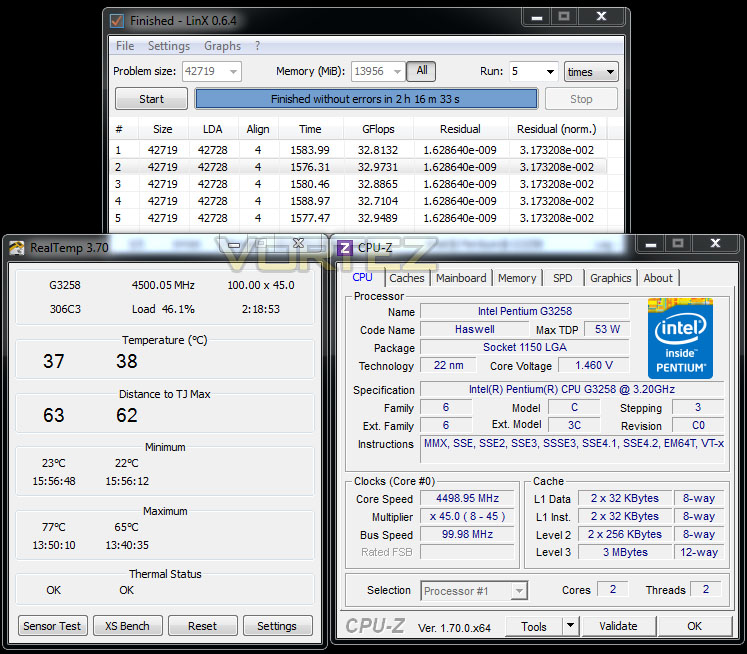The height and width of the screenshot is (654, 747).
Task: Click the Validate button
Action: point(618,626)
